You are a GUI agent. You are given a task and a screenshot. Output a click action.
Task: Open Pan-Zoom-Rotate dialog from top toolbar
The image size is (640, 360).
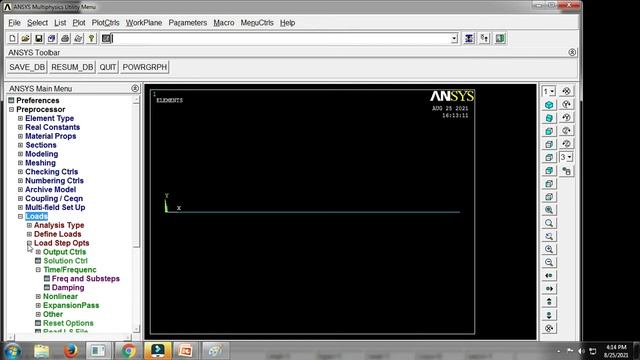coord(52,38)
